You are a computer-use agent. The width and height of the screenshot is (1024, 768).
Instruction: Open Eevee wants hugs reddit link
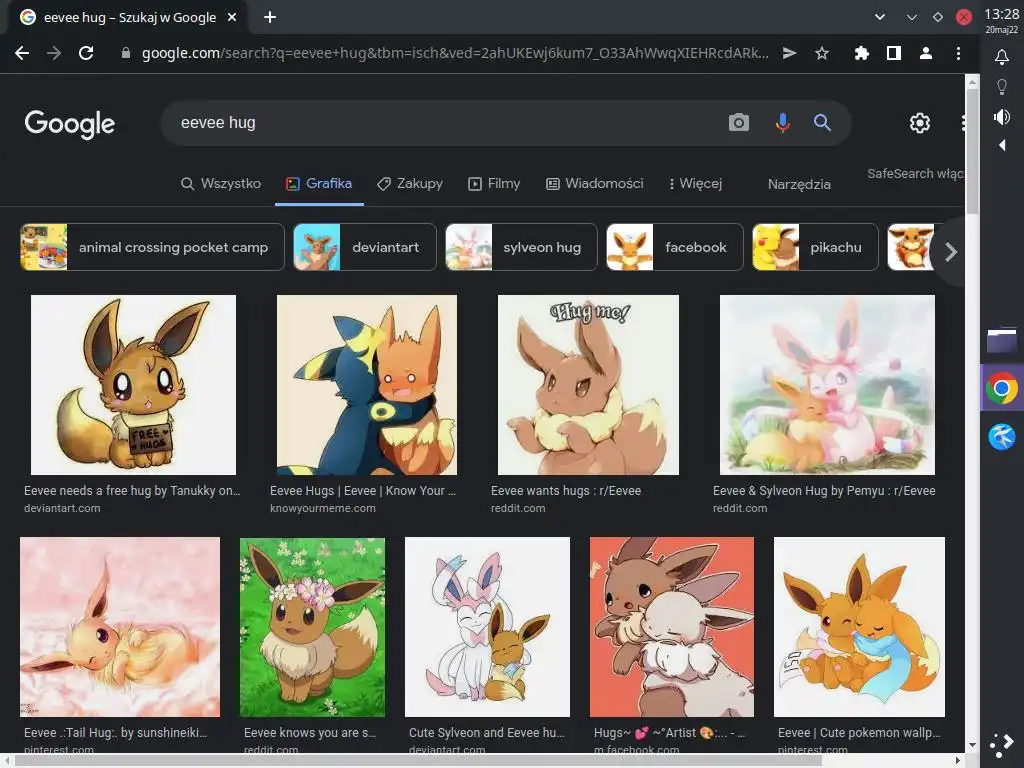[566, 490]
